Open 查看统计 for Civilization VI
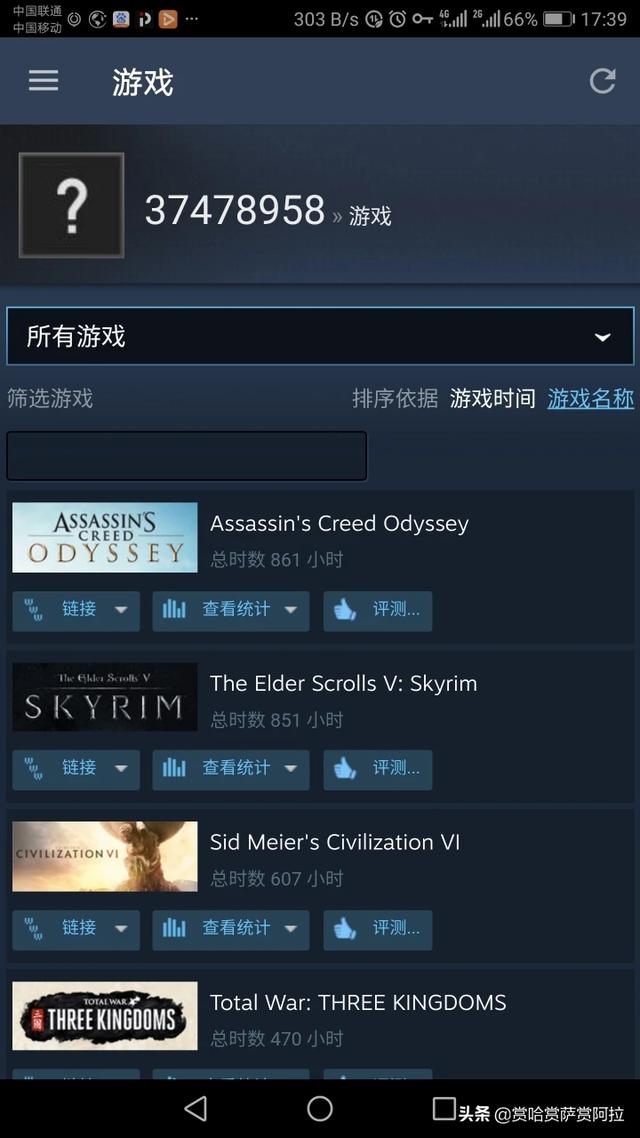 [231, 930]
